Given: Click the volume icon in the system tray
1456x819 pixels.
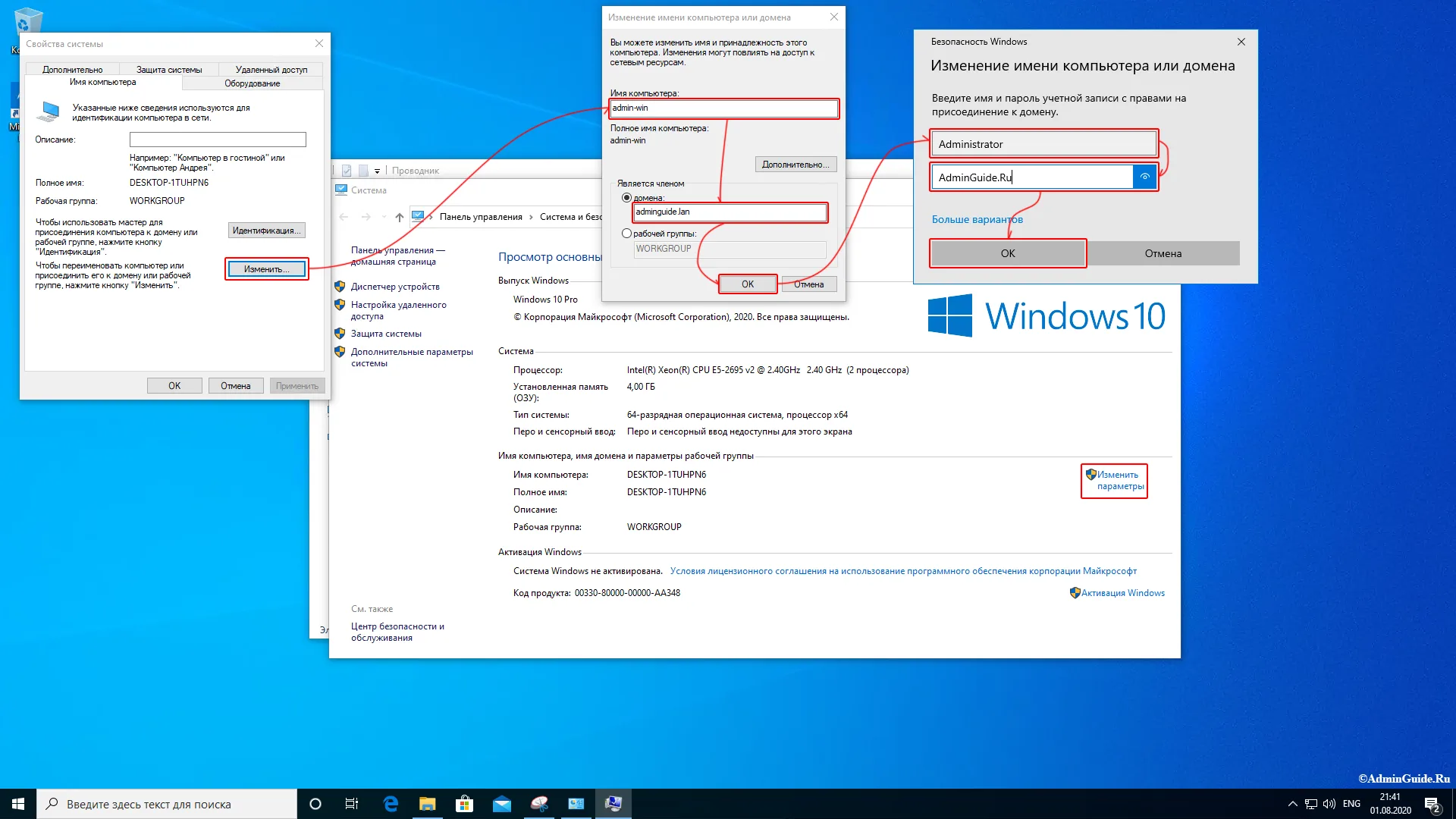Looking at the screenshot, I should click(1329, 804).
